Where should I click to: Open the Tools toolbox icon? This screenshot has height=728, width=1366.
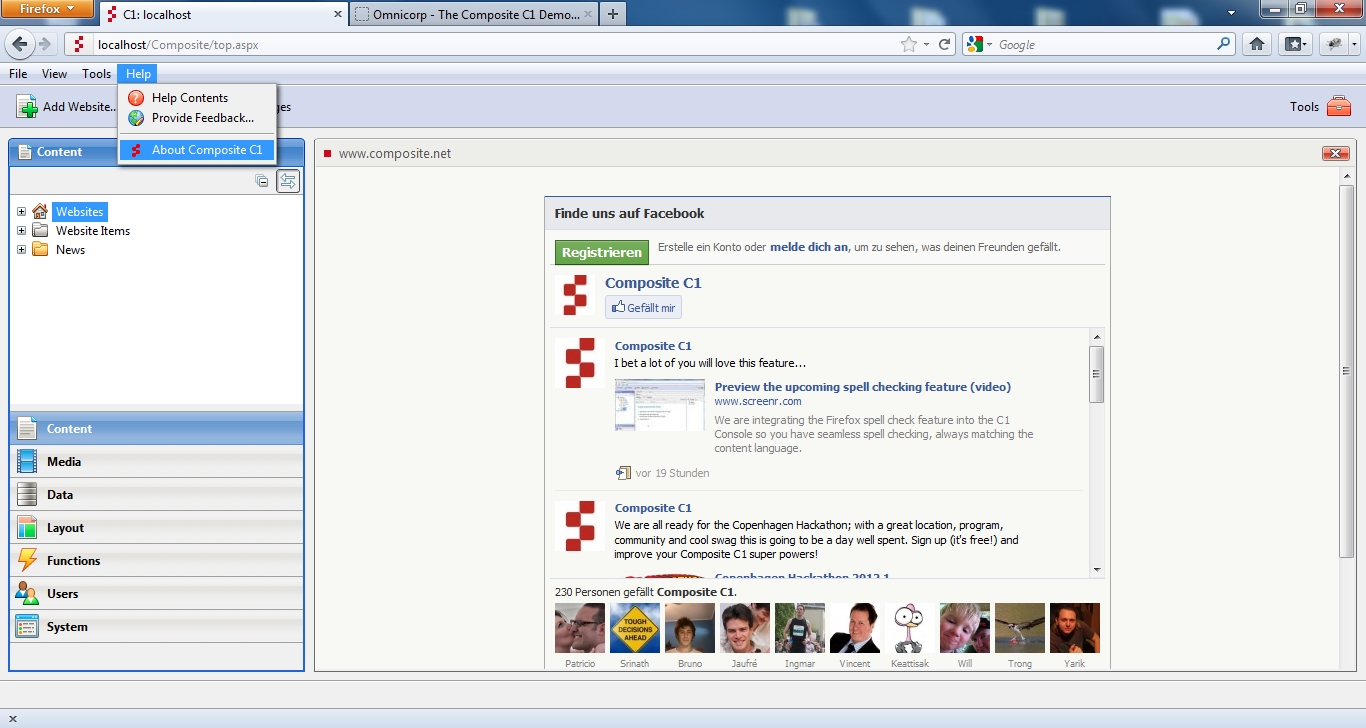[1338, 107]
